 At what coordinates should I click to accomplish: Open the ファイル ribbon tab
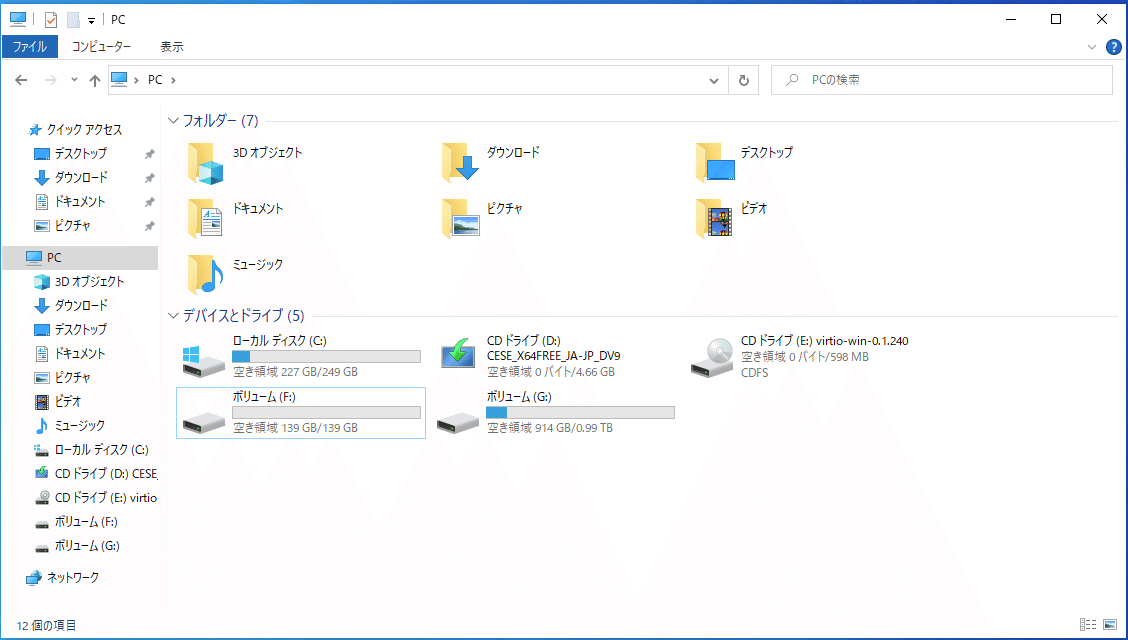(30, 47)
